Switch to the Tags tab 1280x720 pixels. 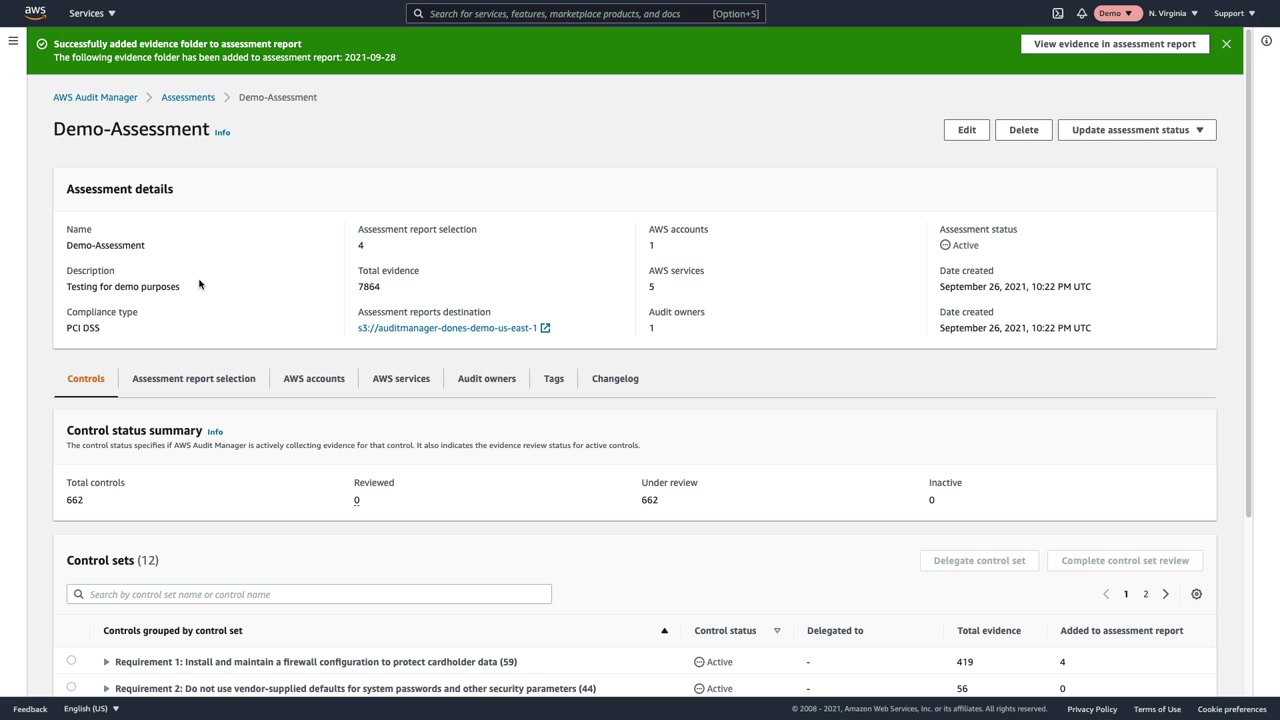click(554, 379)
